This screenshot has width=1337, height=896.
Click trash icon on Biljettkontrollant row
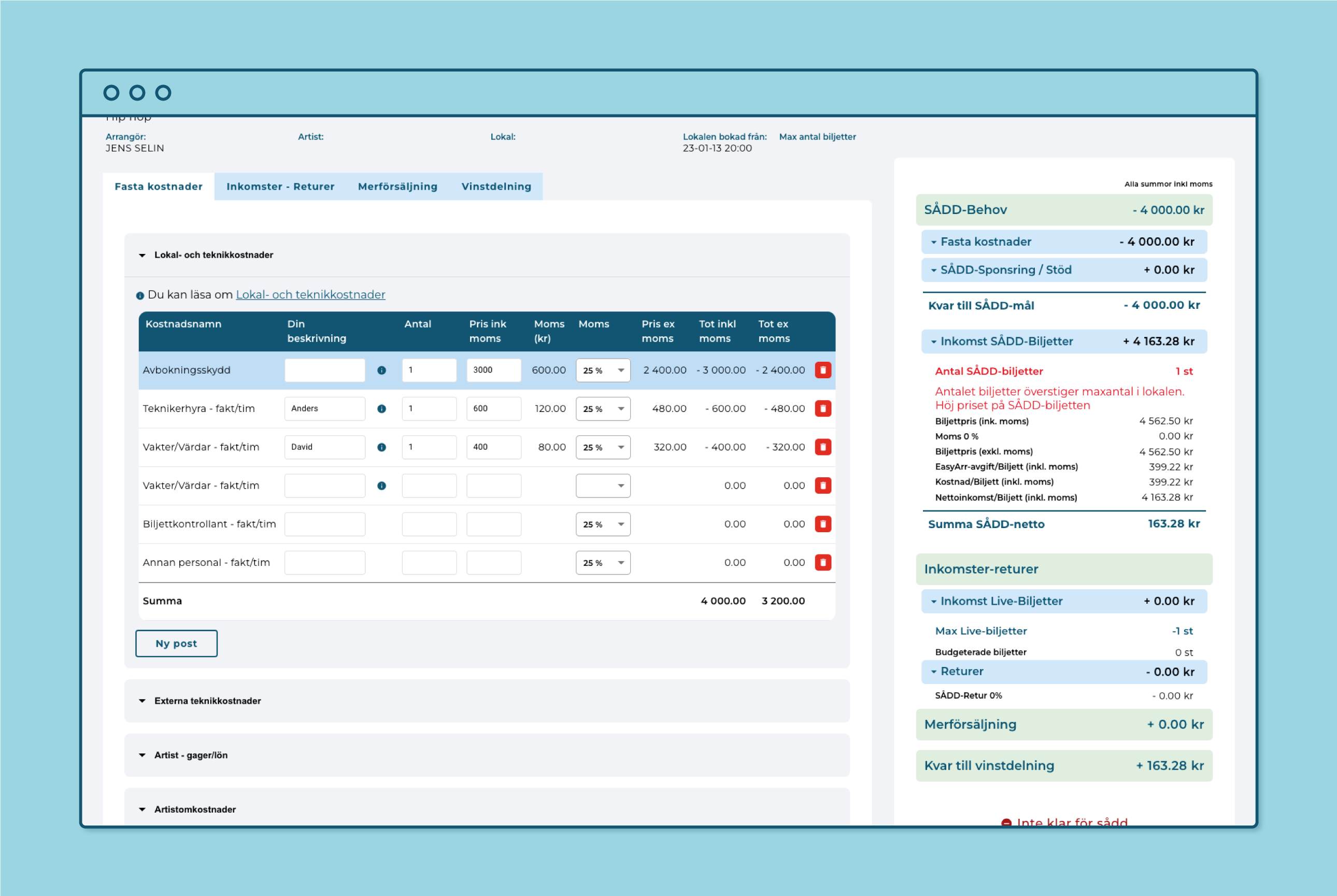pyautogui.click(x=823, y=524)
